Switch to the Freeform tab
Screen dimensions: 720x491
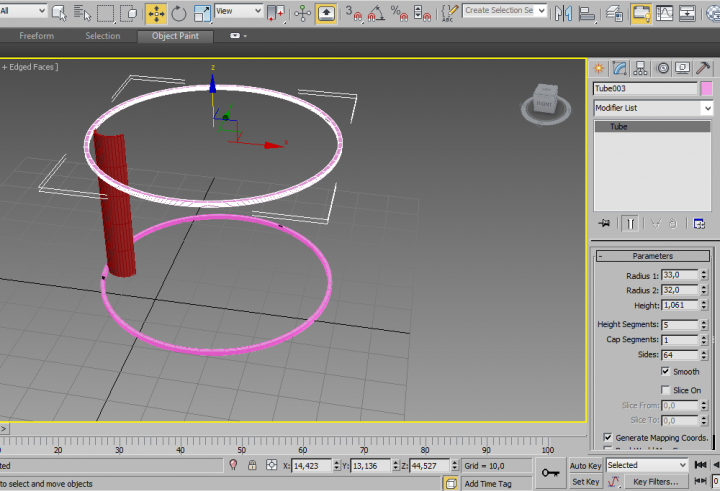coord(37,36)
